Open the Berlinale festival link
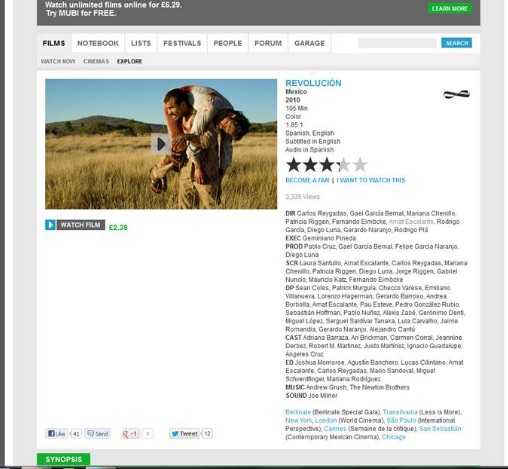508x469 pixels. 298,412
